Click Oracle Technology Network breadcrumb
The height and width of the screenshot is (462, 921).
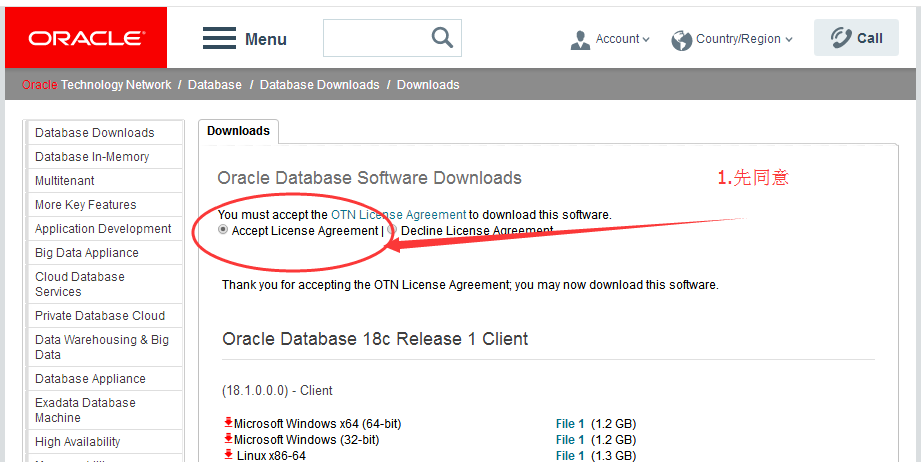[x=97, y=85]
